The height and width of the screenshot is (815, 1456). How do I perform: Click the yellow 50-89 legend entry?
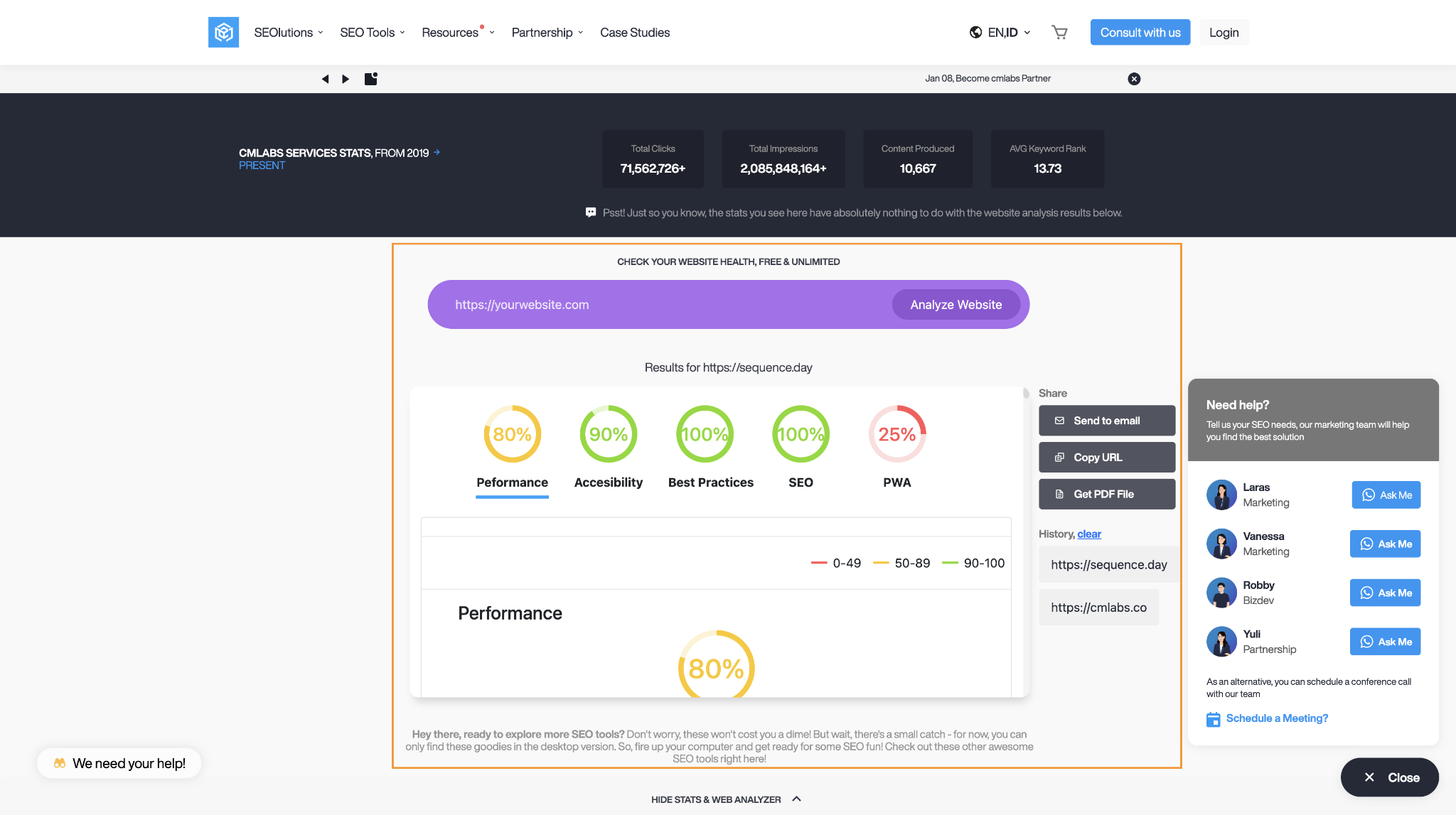(x=901, y=563)
